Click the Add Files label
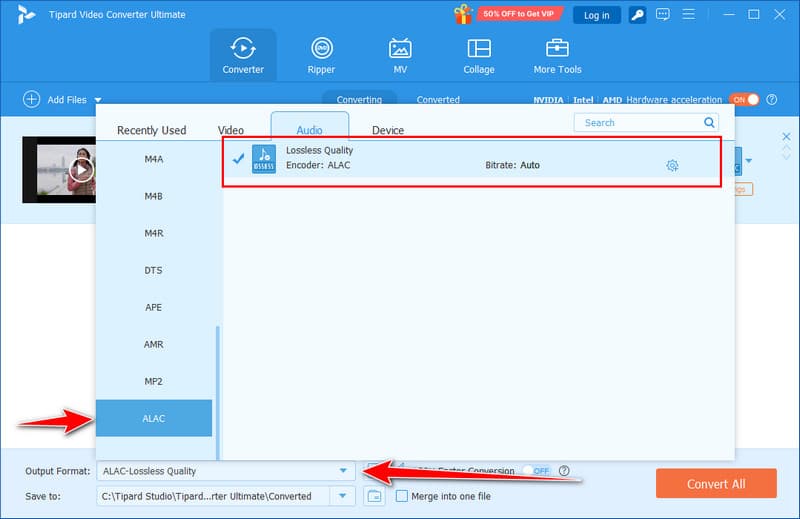This screenshot has width=800, height=519. (67, 100)
